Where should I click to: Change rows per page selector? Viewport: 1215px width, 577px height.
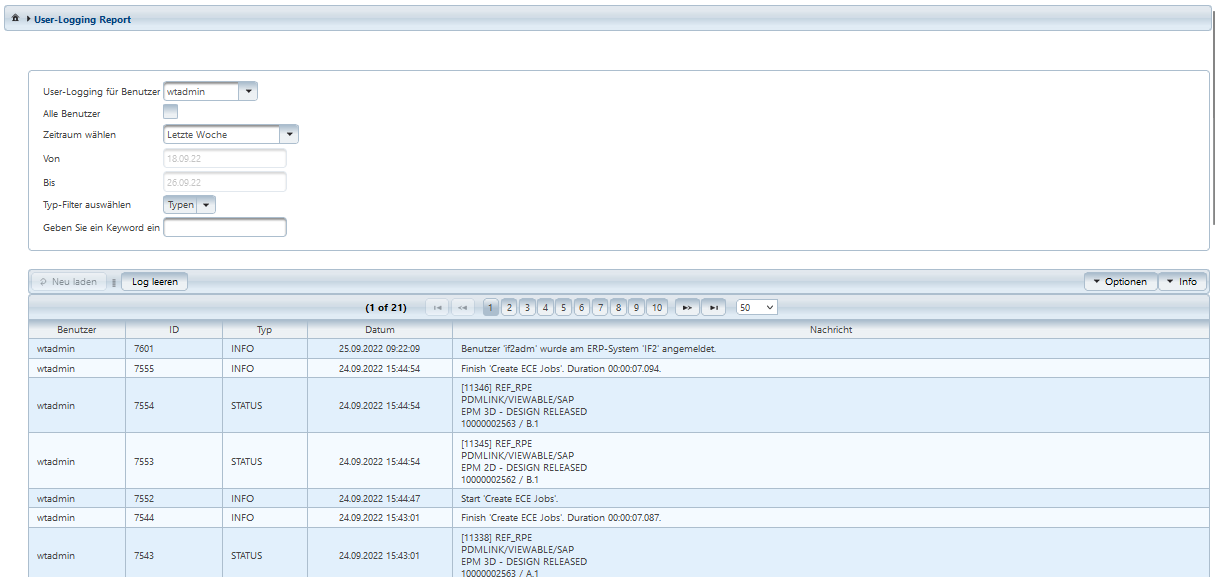(x=756, y=308)
